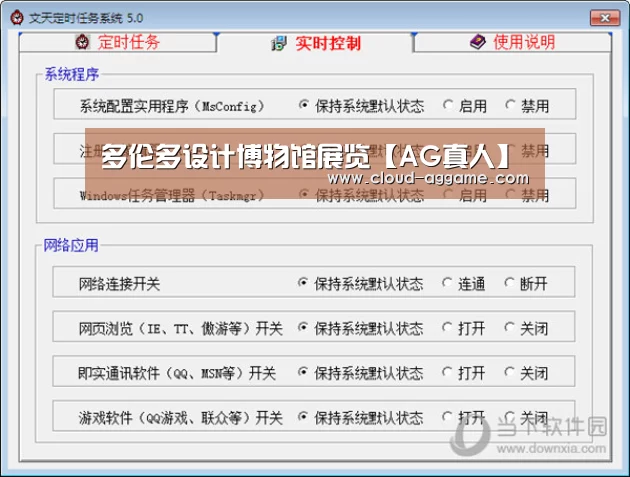The width and height of the screenshot is (630, 477).
Task: Switch to the 定时任务 tab
Action: tap(117, 42)
